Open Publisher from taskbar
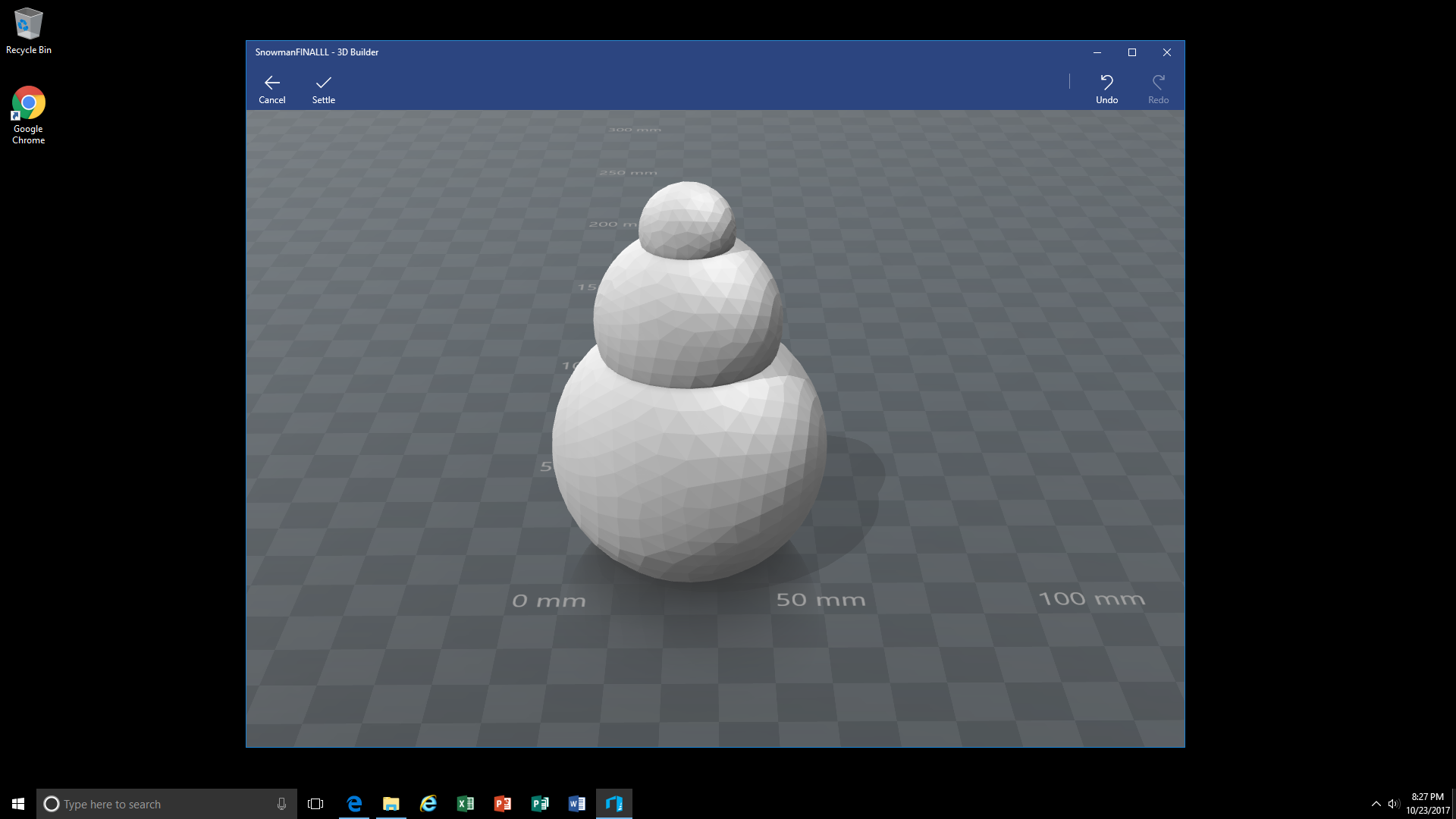 click(540, 804)
